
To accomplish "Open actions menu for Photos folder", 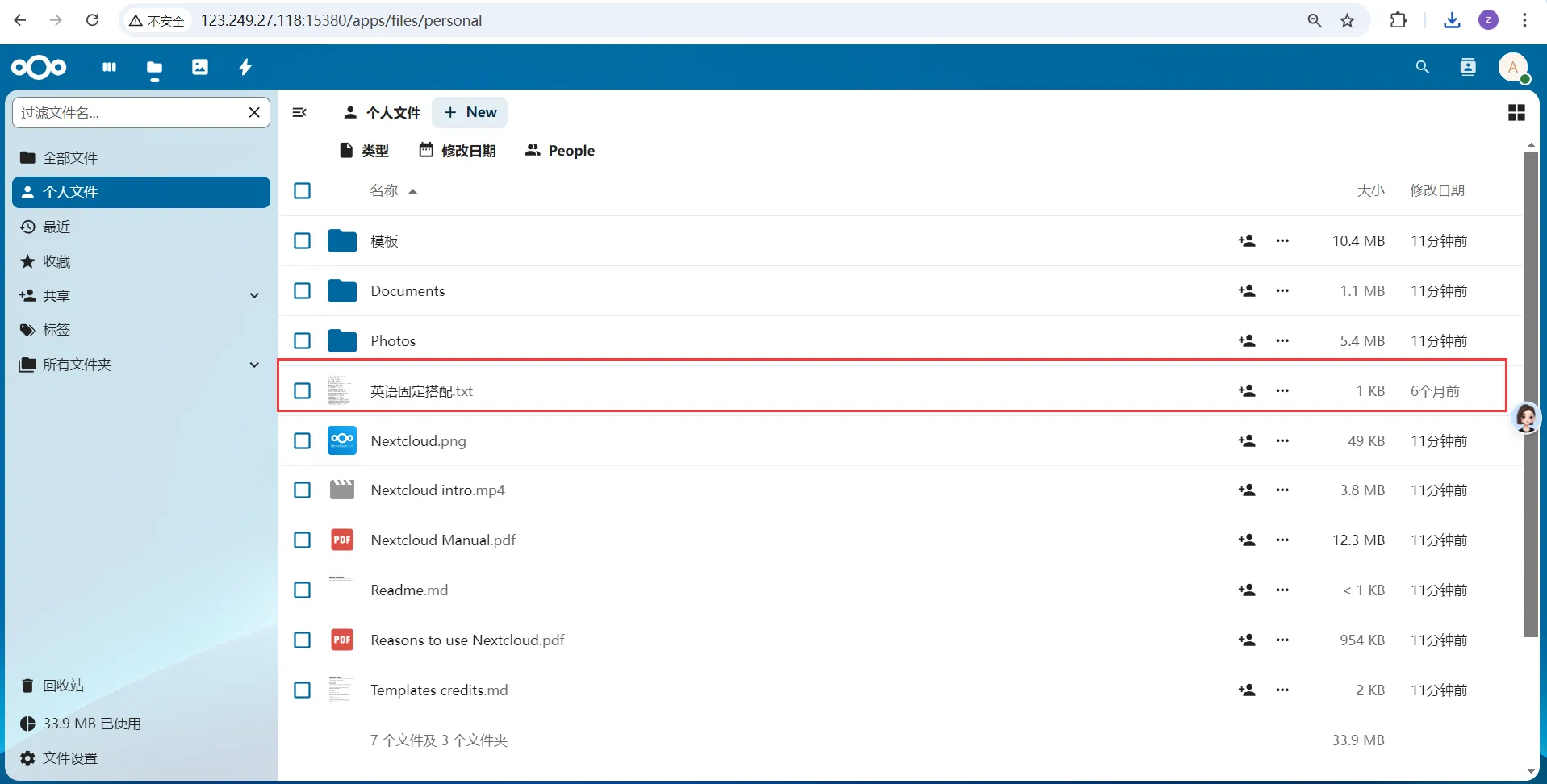I will tap(1282, 340).
